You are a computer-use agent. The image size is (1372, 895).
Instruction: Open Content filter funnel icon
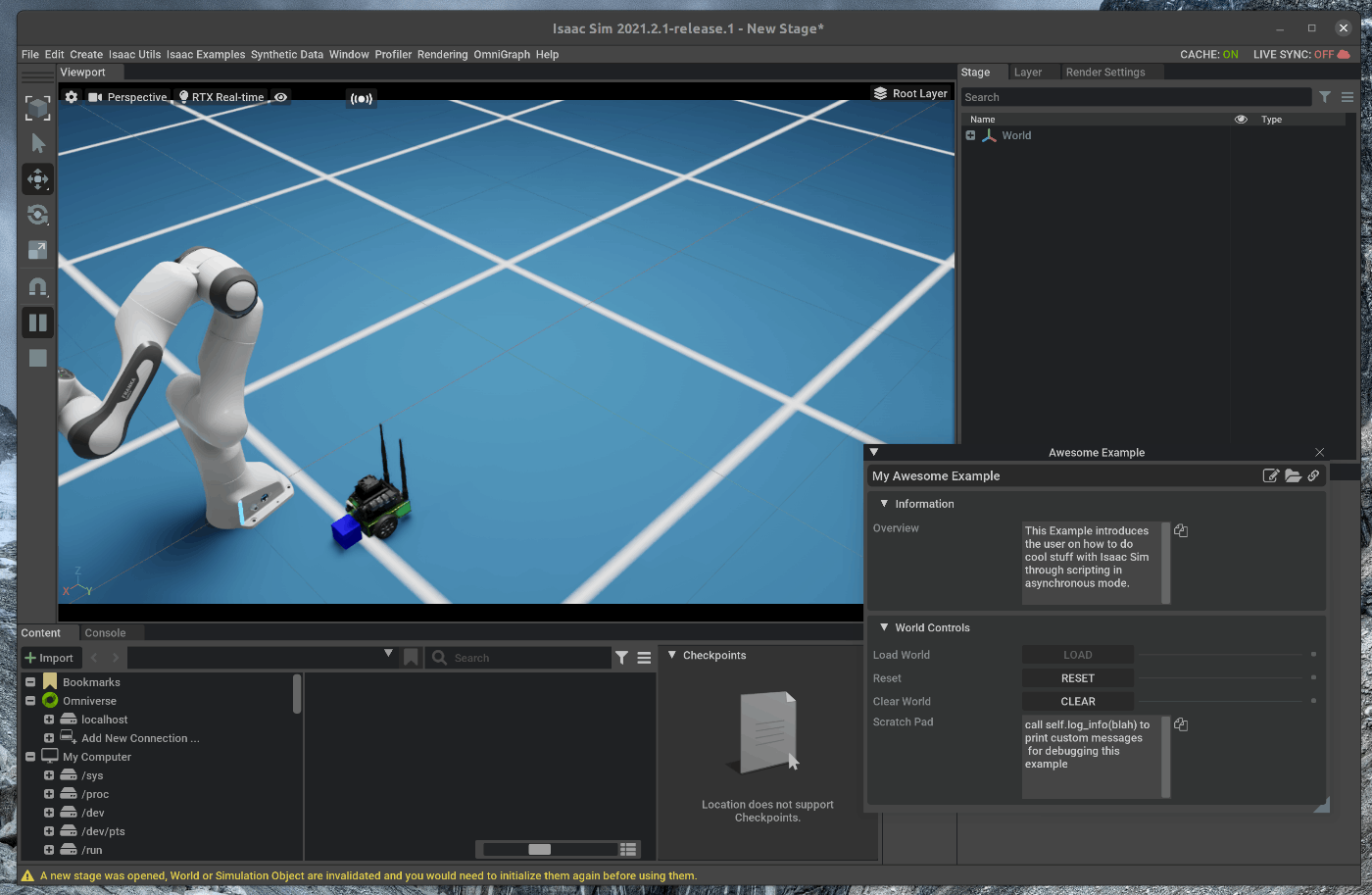[x=621, y=658]
